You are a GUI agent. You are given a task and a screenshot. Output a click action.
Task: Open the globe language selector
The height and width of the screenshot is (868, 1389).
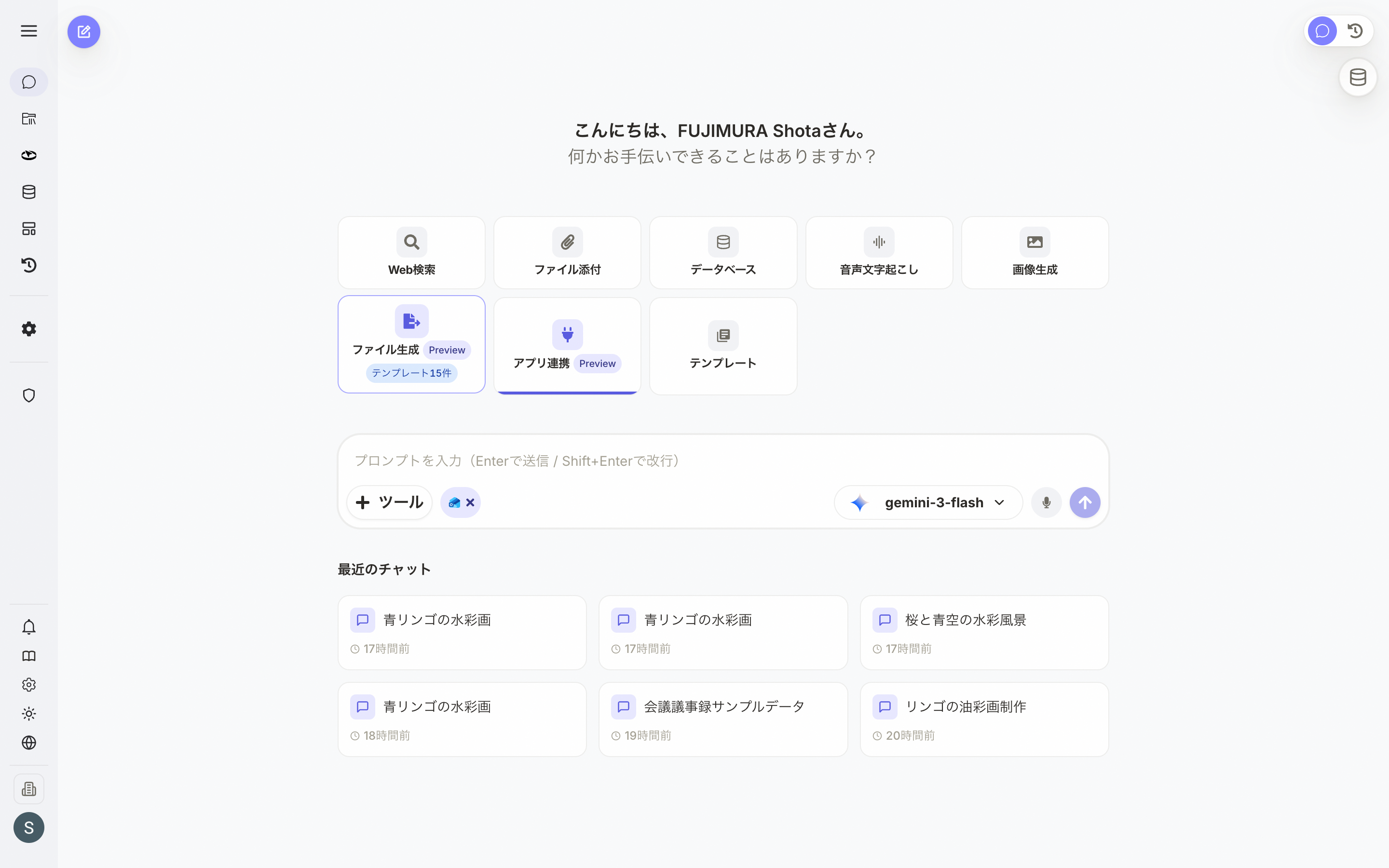29,743
